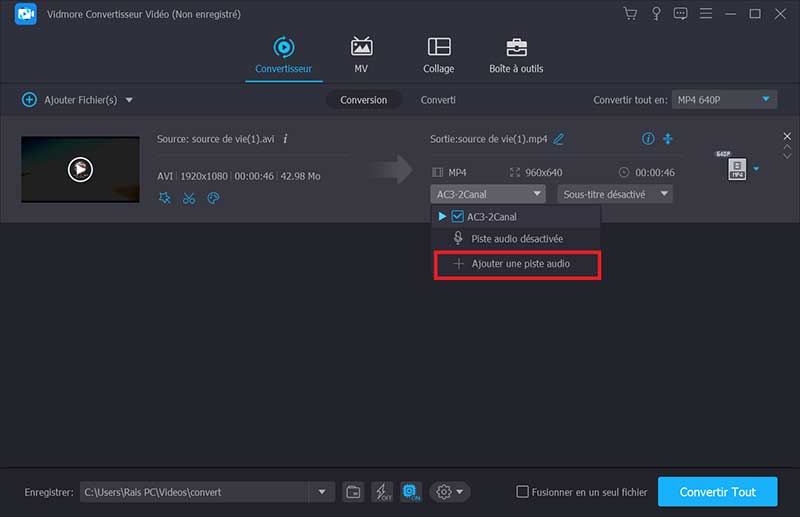Show source file info icon
Screen dimensions: 800x517
tap(285, 139)
